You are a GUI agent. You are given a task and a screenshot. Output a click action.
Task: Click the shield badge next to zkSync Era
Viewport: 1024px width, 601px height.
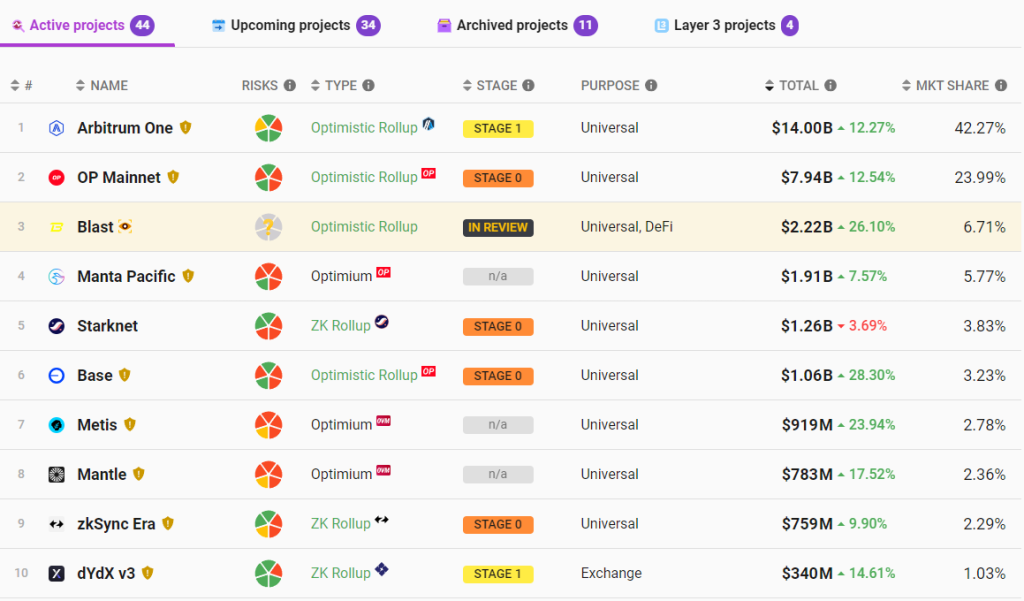(168, 523)
